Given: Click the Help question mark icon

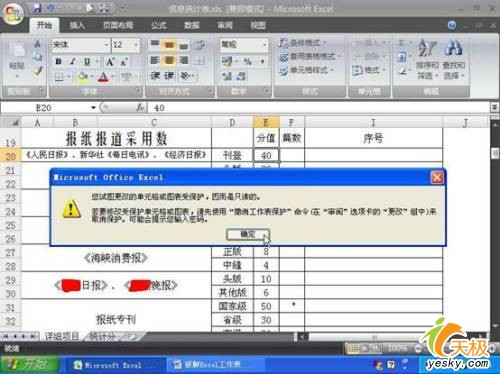Looking at the screenshot, I should pos(452,25).
